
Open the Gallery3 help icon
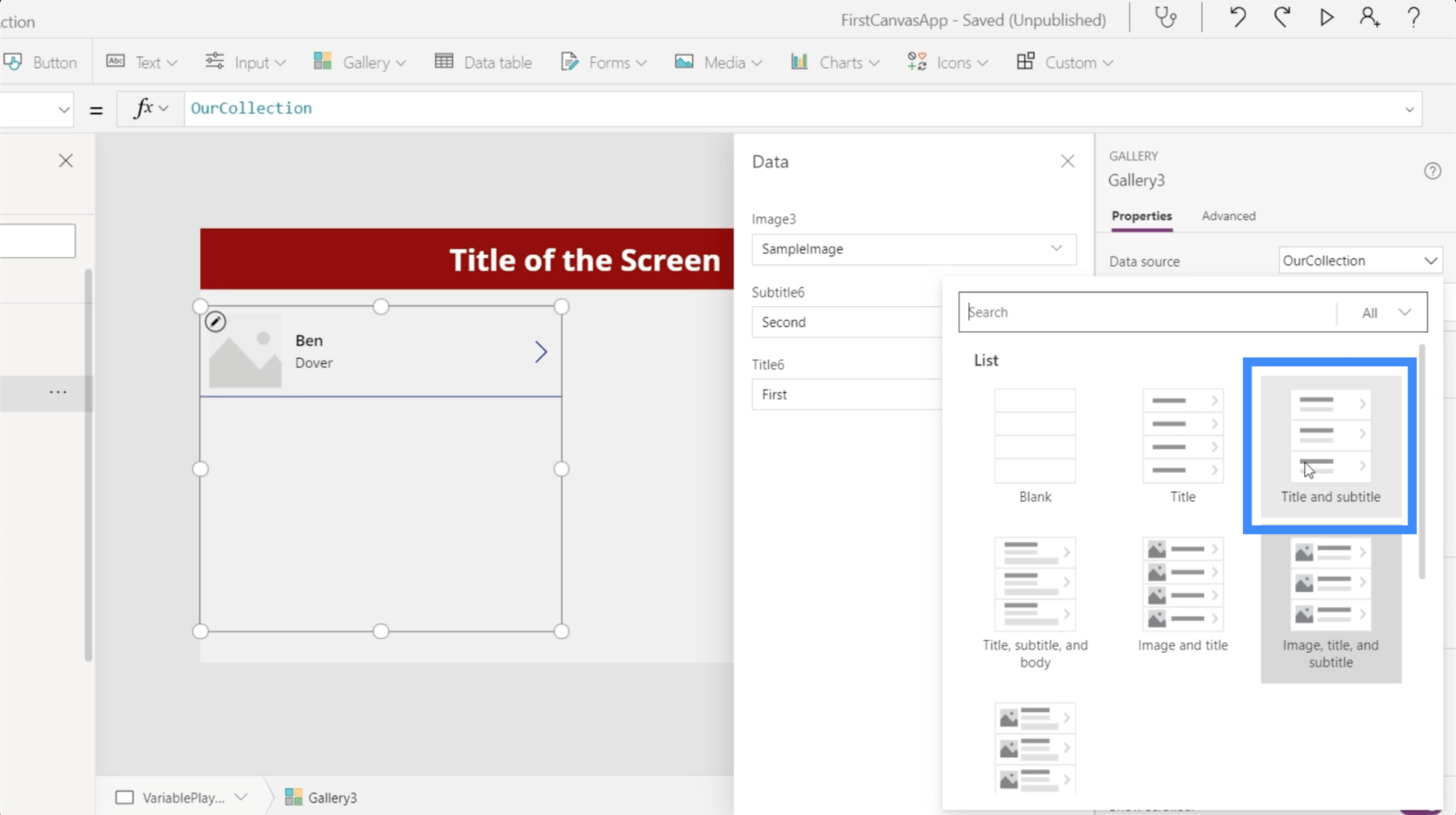click(1432, 171)
